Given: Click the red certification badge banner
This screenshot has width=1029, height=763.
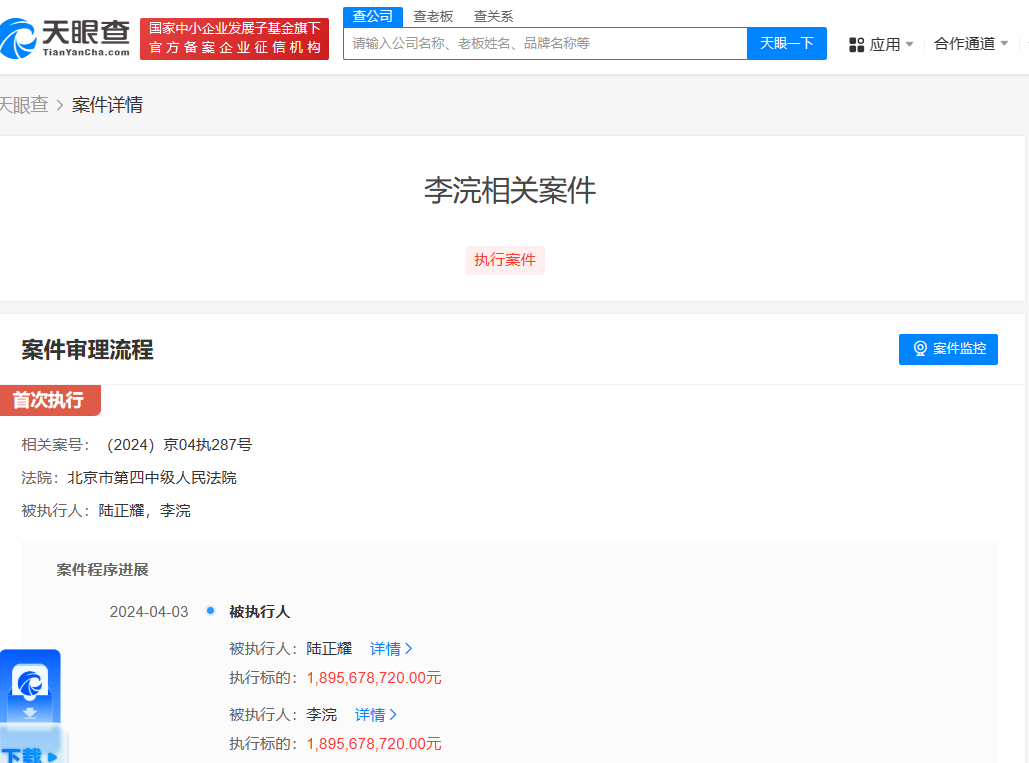Looking at the screenshot, I should click(234, 38).
